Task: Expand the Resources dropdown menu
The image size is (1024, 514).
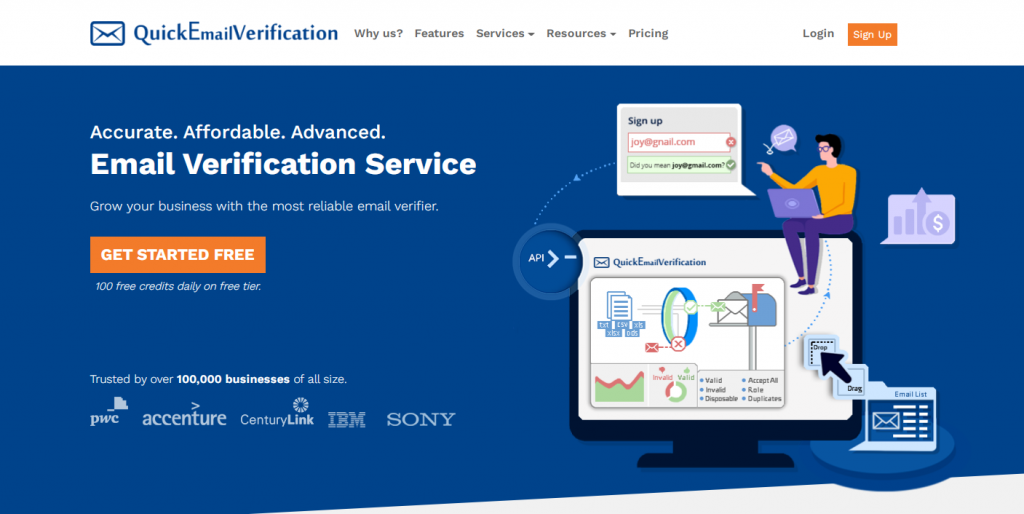Action: click(581, 33)
